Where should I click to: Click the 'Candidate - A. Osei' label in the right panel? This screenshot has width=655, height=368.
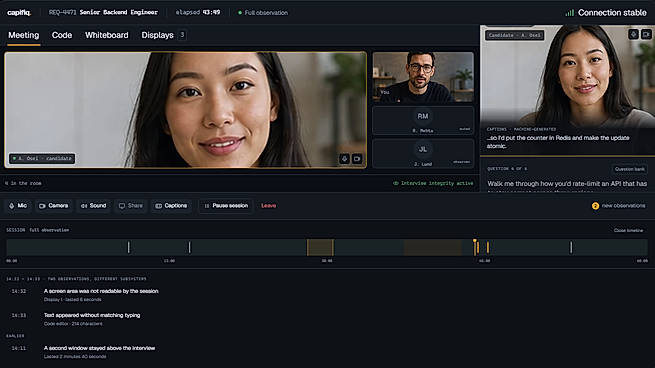(515, 36)
